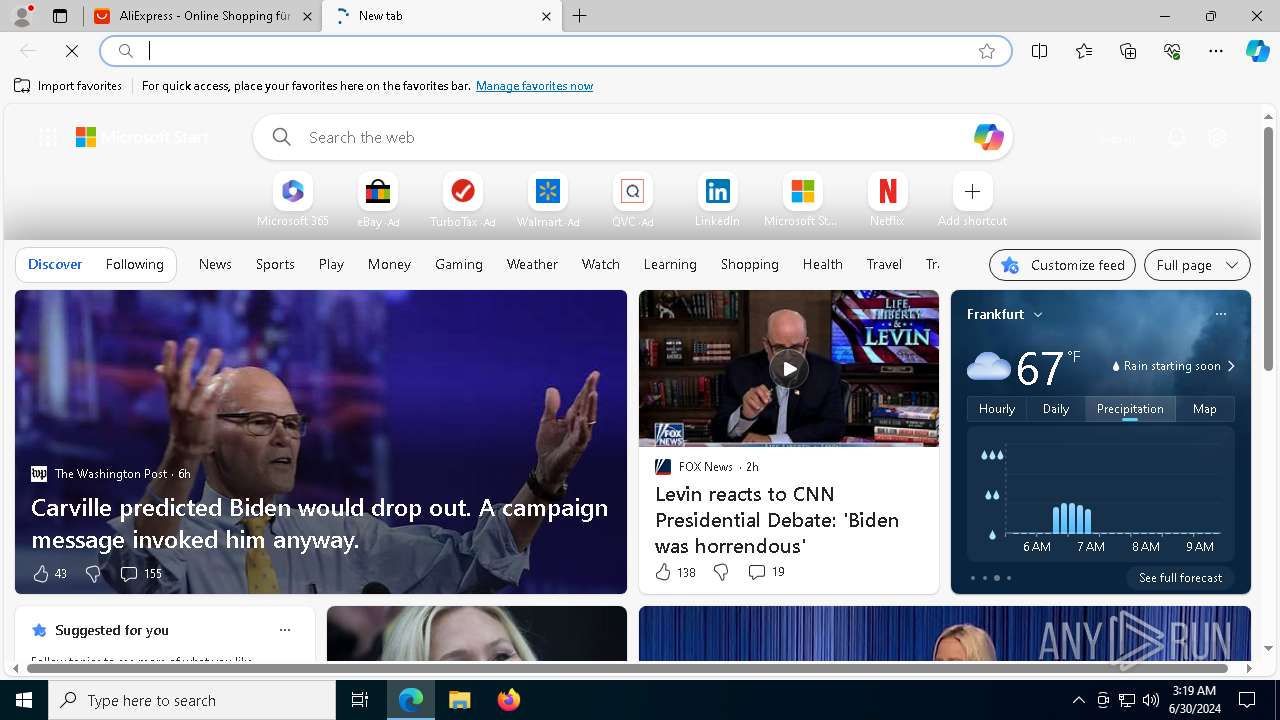Switch weather card to Daily
The height and width of the screenshot is (720, 1280).
1056,409
